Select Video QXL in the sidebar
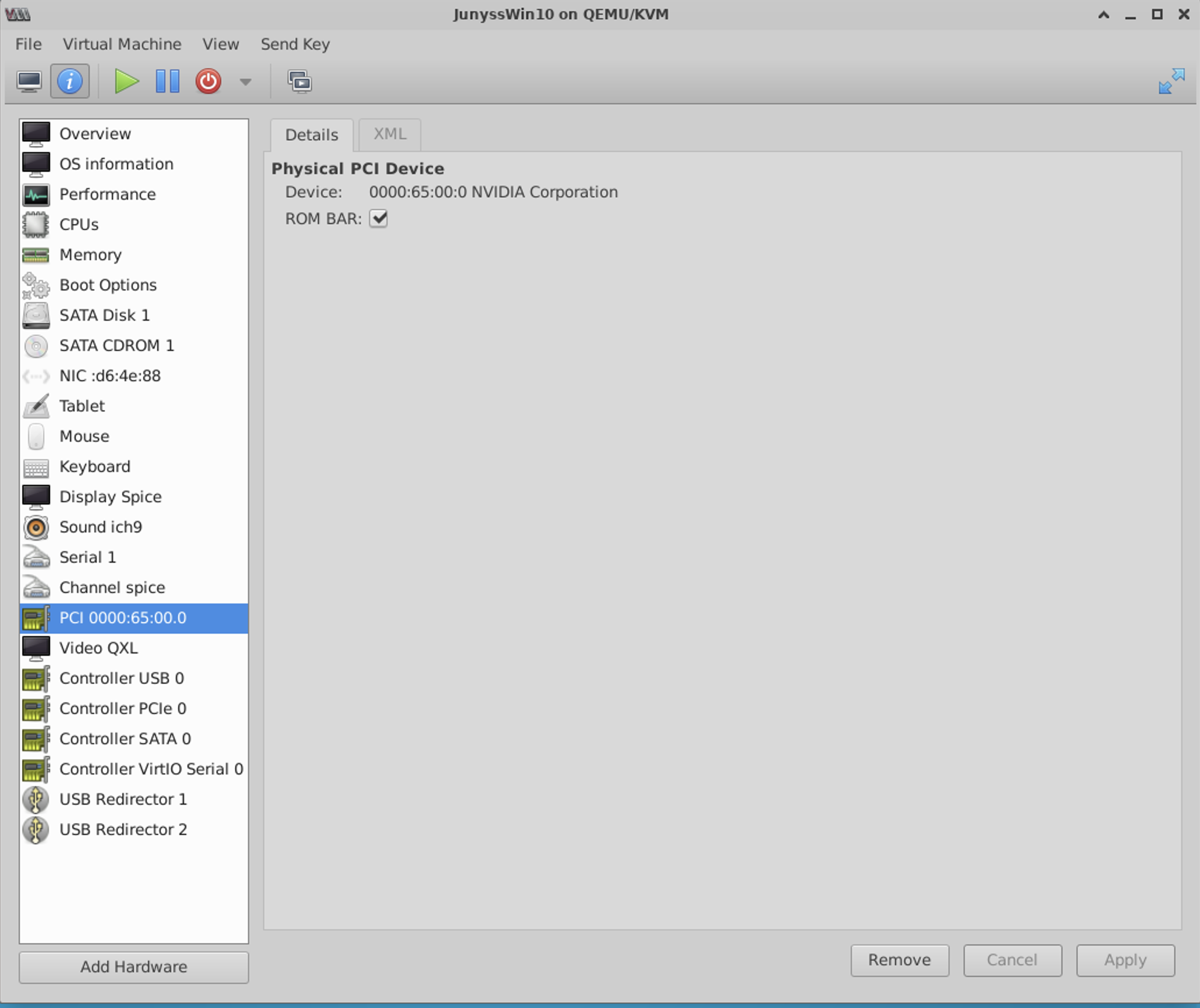Image resolution: width=1200 pixels, height=1008 pixels. (x=98, y=648)
